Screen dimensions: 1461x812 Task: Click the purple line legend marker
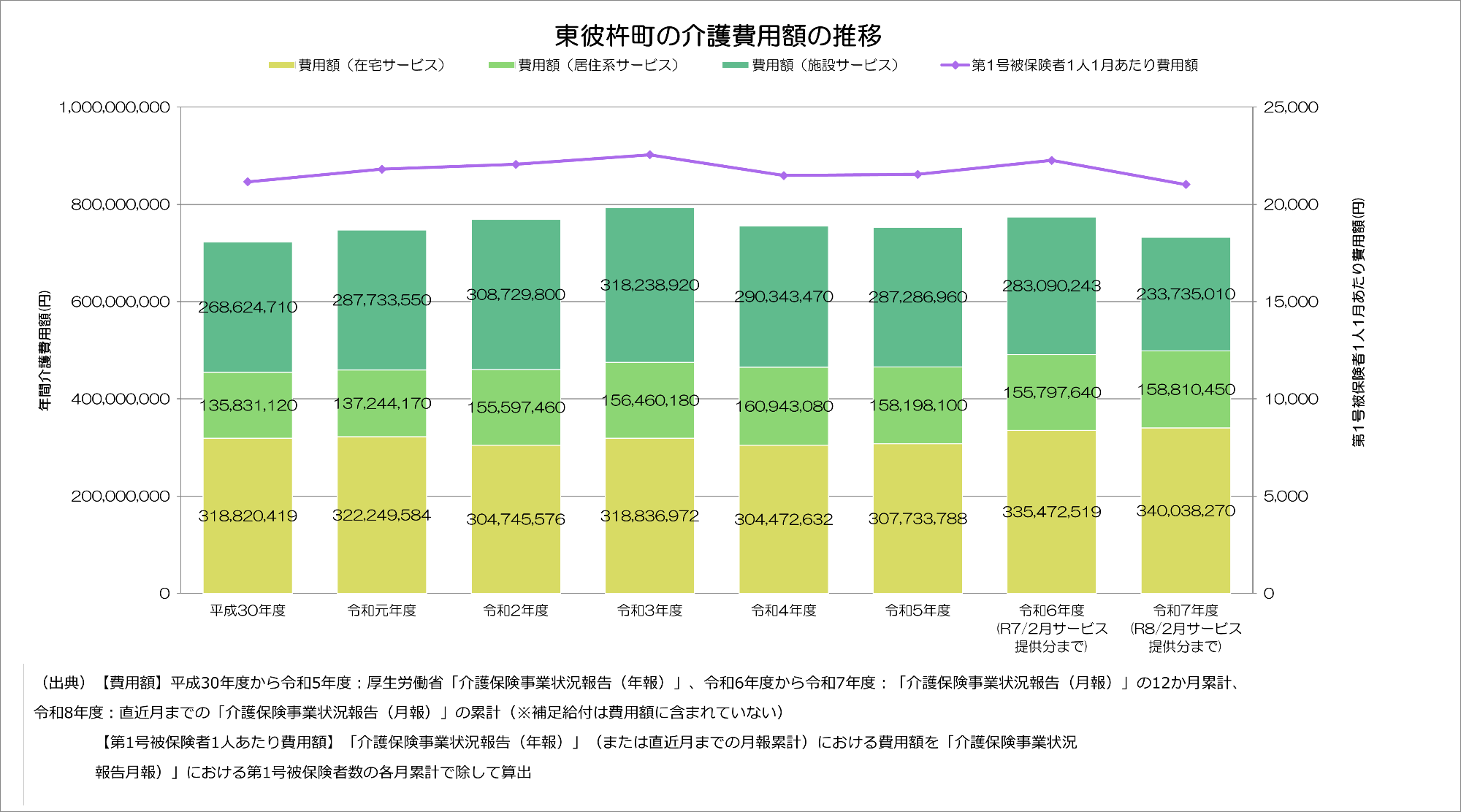pyautogui.click(x=955, y=65)
